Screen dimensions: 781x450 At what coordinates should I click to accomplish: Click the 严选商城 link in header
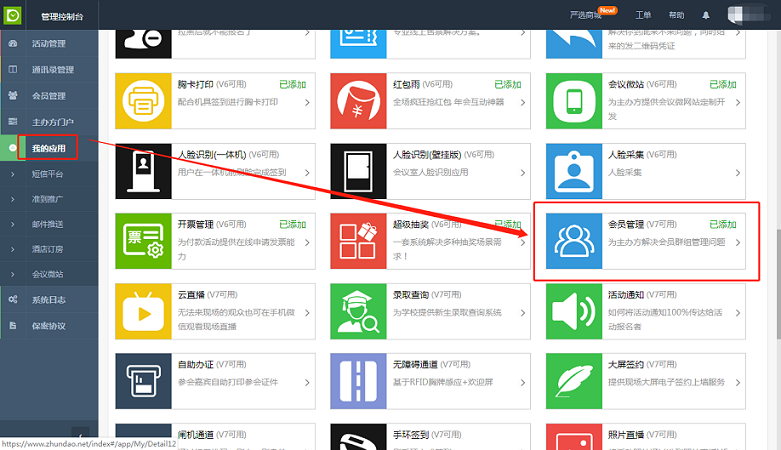tap(585, 16)
